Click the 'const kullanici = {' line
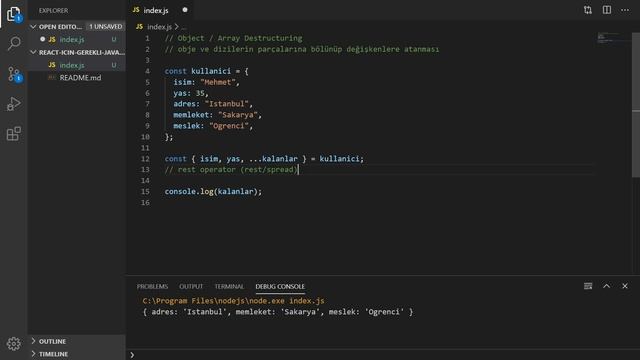This screenshot has width=640, height=360. [207, 71]
